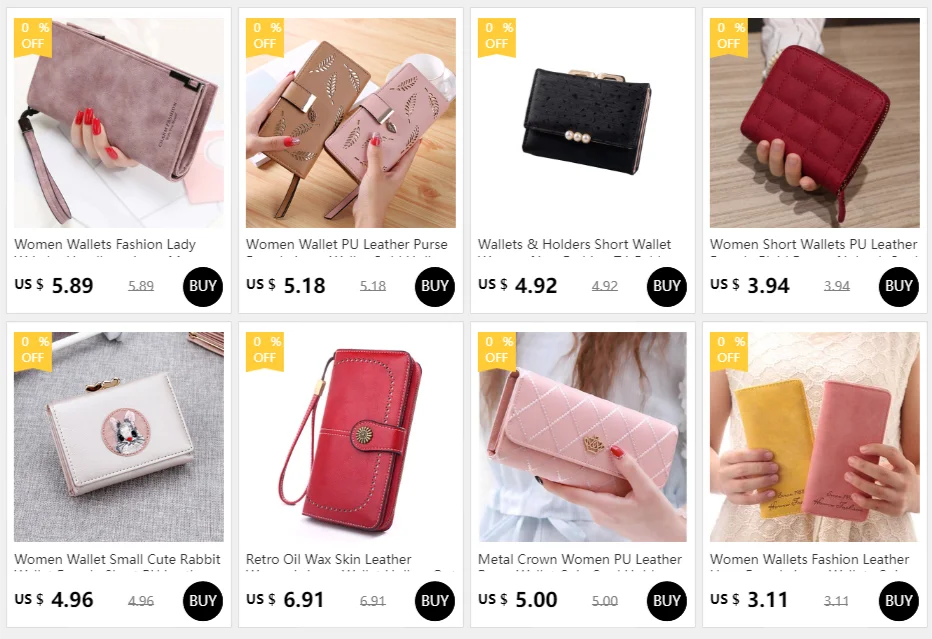Open 'Wallets & Holders Short Wallet' title link
Image resolution: width=932 pixels, height=639 pixels.
pos(574,244)
